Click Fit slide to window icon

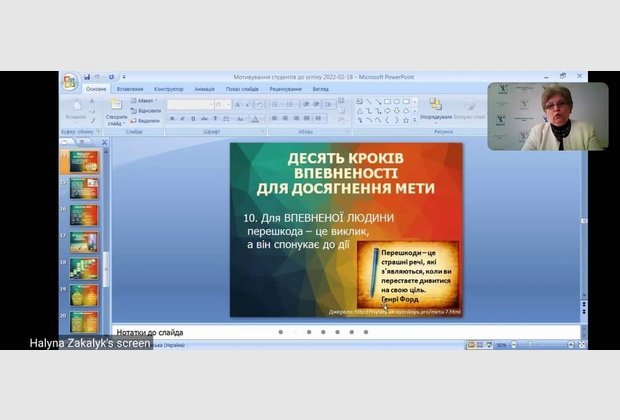click(x=582, y=345)
